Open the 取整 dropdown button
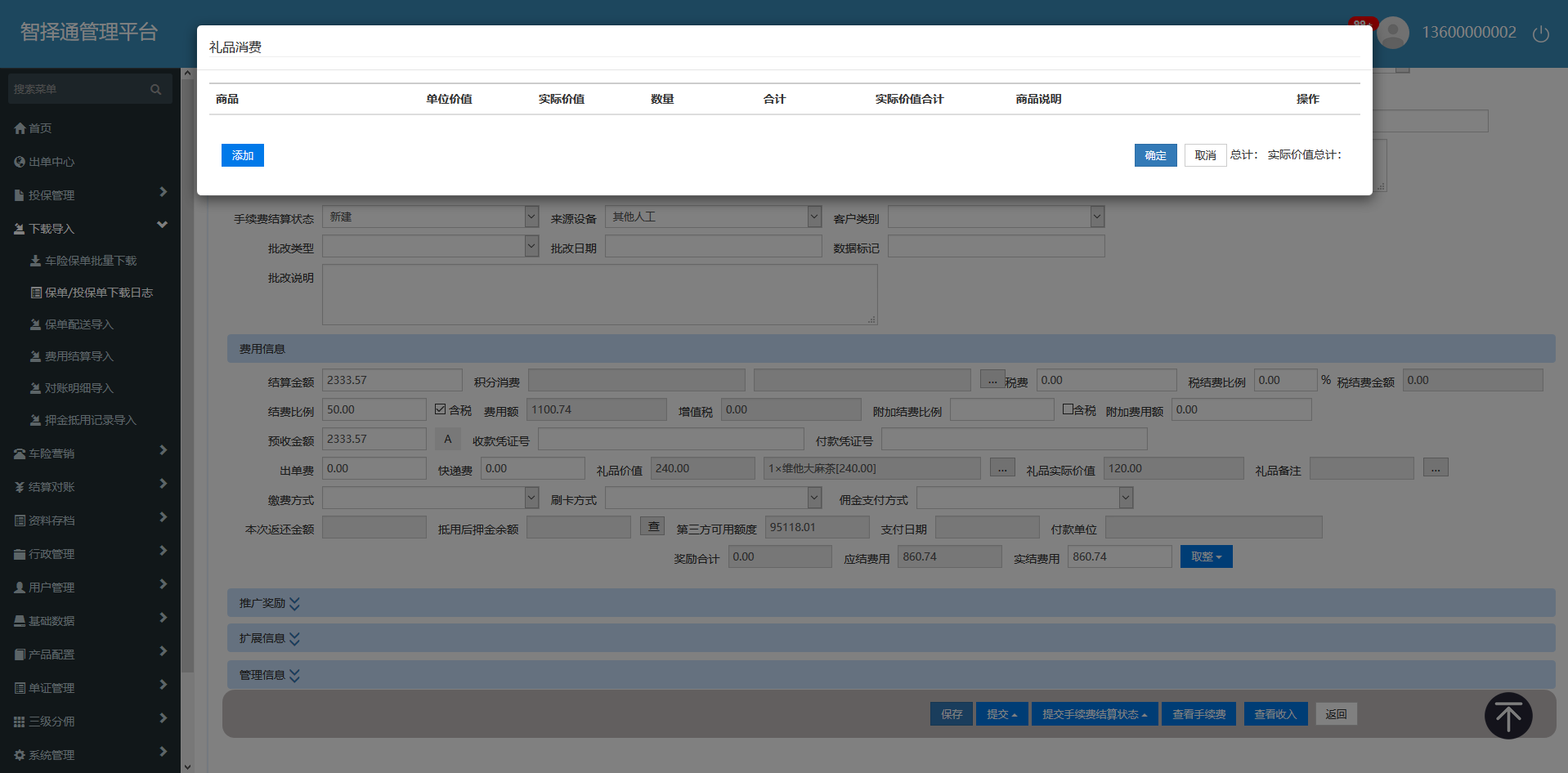 point(1206,556)
